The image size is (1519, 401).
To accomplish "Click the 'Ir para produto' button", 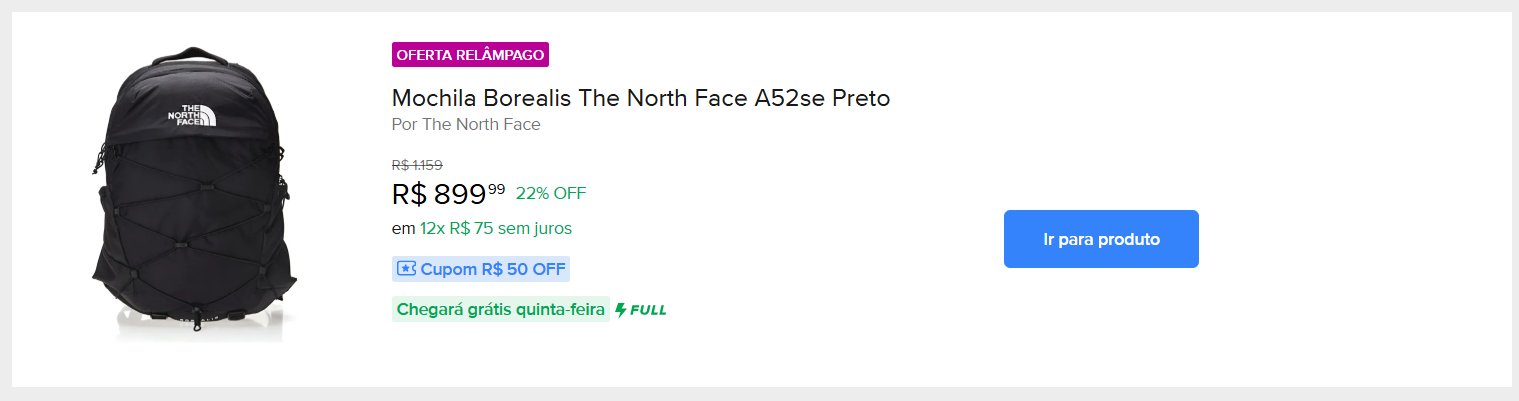I will pyautogui.click(x=1101, y=239).
